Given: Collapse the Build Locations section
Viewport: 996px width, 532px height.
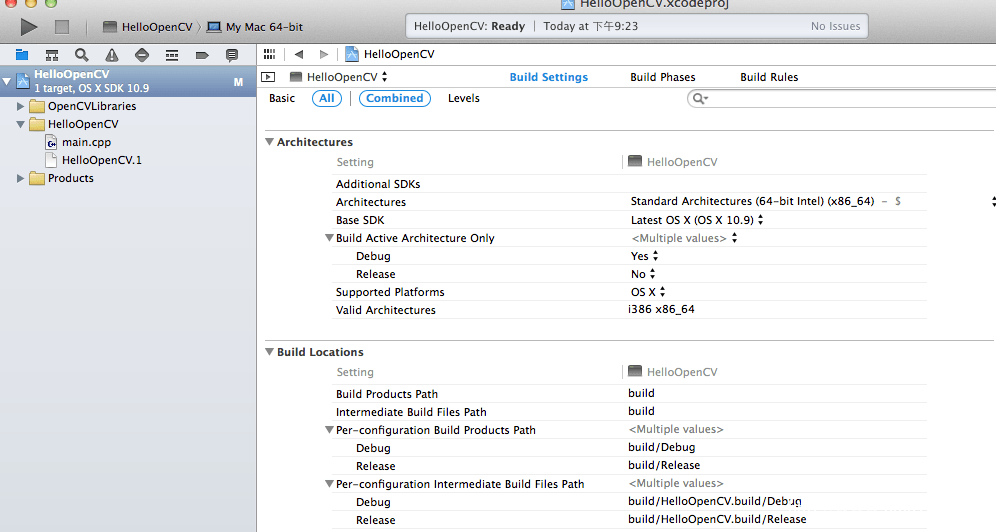Looking at the screenshot, I should click(269, 352).
